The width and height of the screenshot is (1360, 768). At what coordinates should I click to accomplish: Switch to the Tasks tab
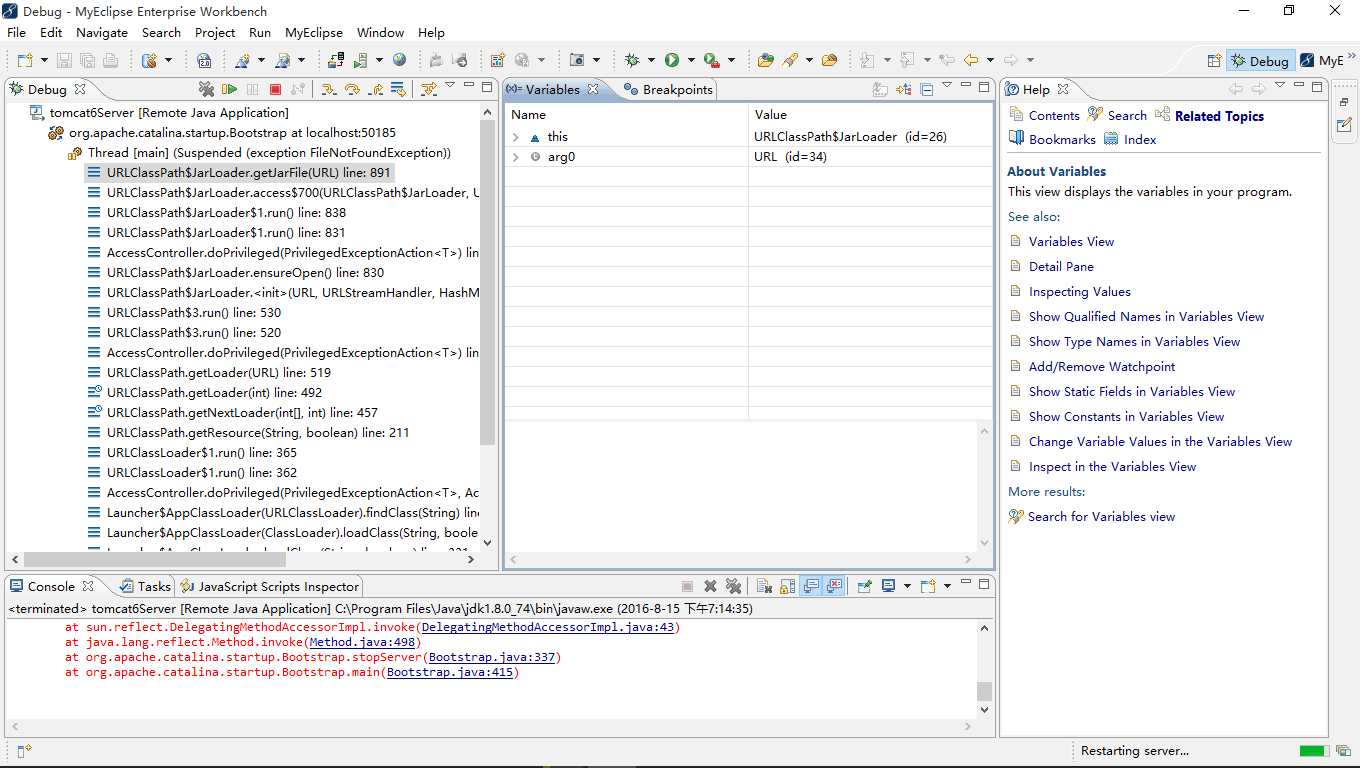point(145,586)
